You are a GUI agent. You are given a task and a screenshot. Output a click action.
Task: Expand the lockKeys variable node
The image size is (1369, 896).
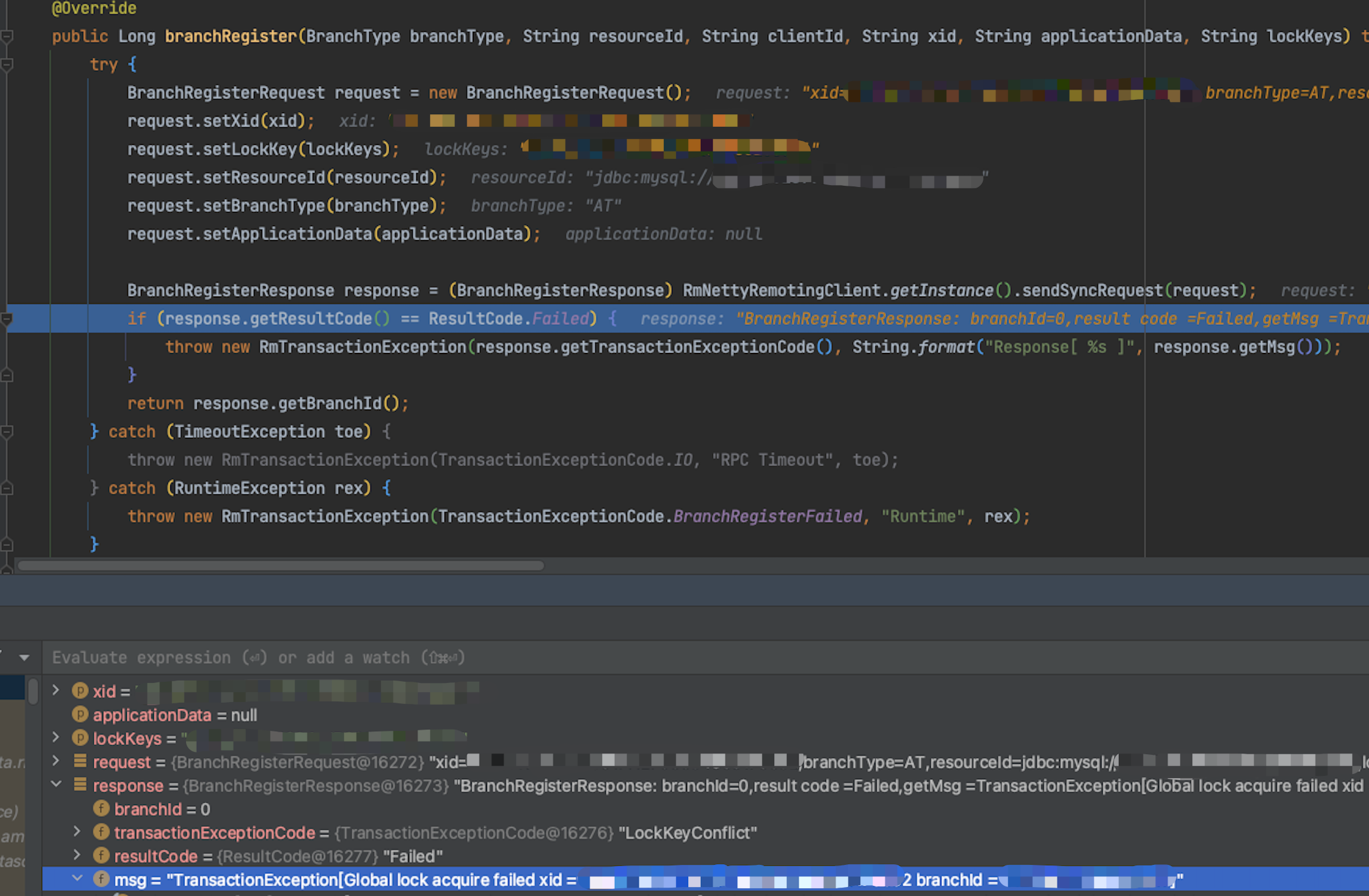point(56,737)
